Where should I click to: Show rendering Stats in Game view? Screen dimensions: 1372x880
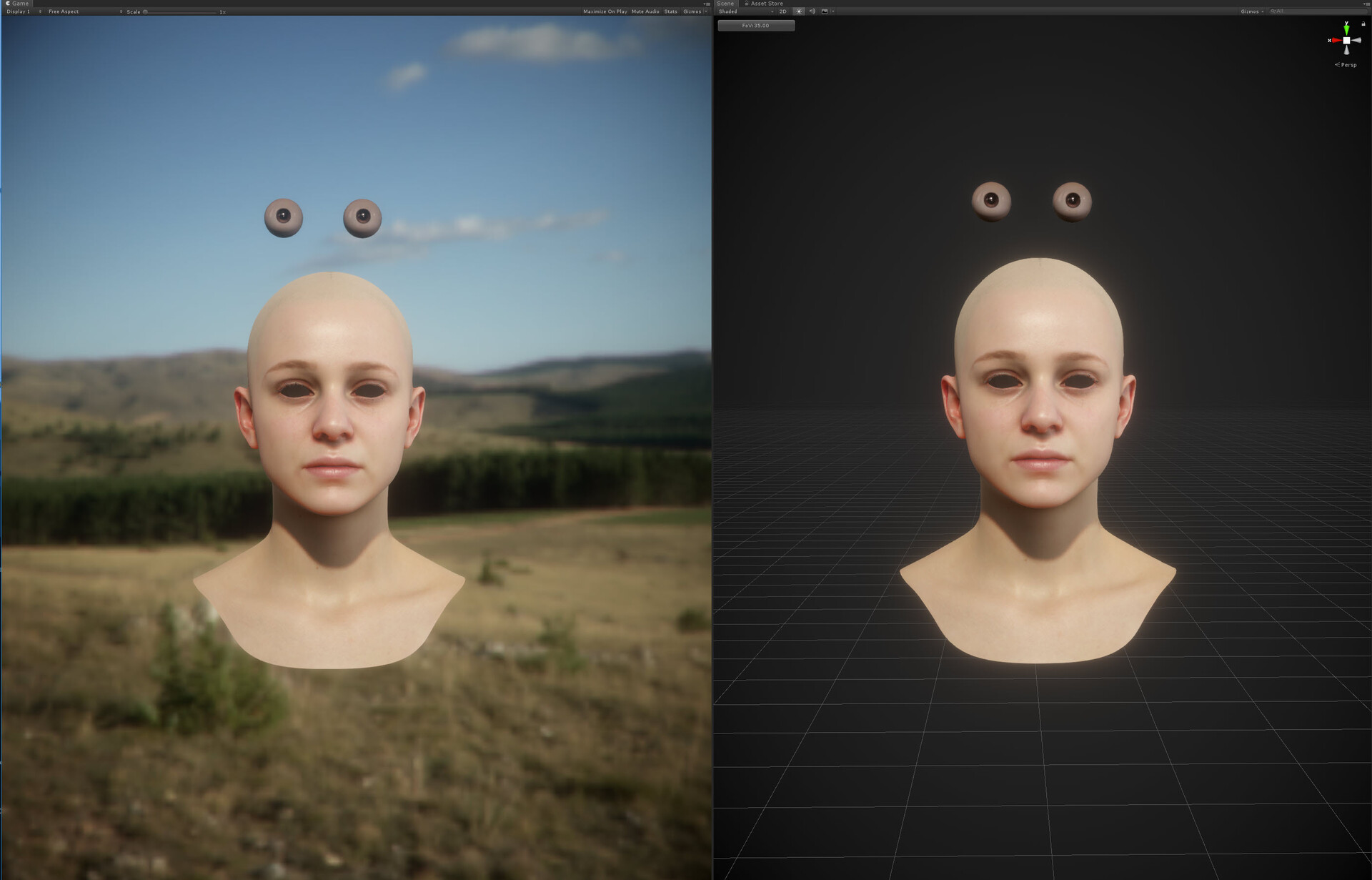[670, 11]
